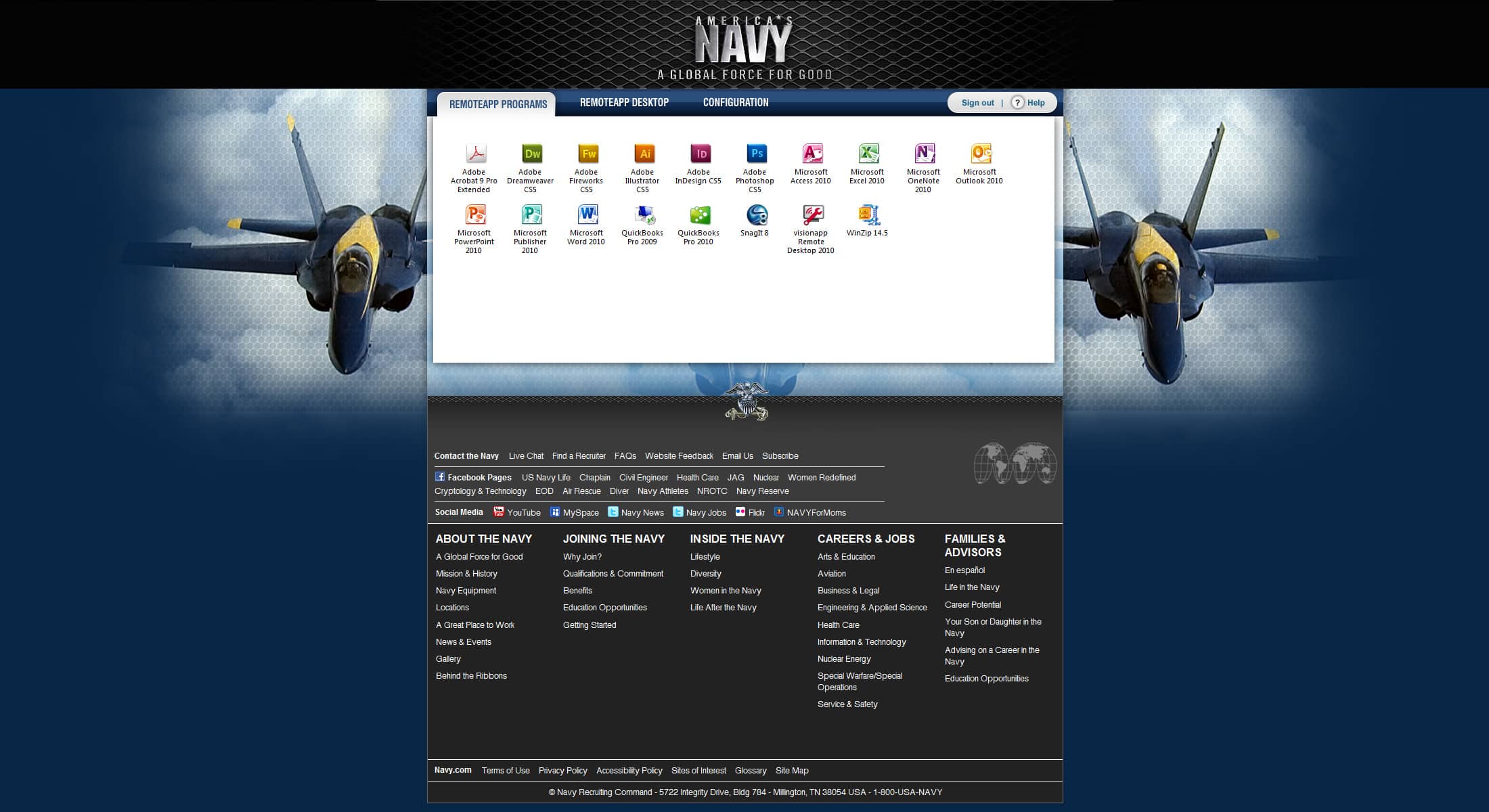Image resolution: width=1489 pixels, height=812 pixels.
Task: Switch to RemoteApp Desktop tab
Action: click(624, 103)
